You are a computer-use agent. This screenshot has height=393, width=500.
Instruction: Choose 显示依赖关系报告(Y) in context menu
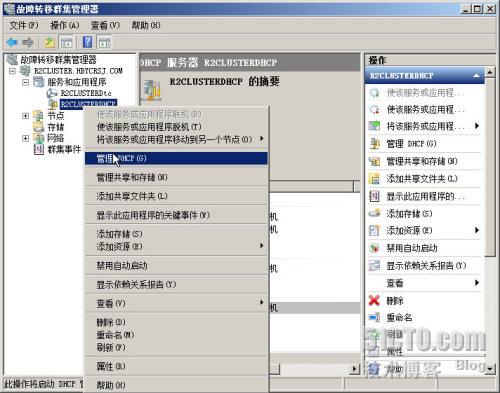[176, 285]
